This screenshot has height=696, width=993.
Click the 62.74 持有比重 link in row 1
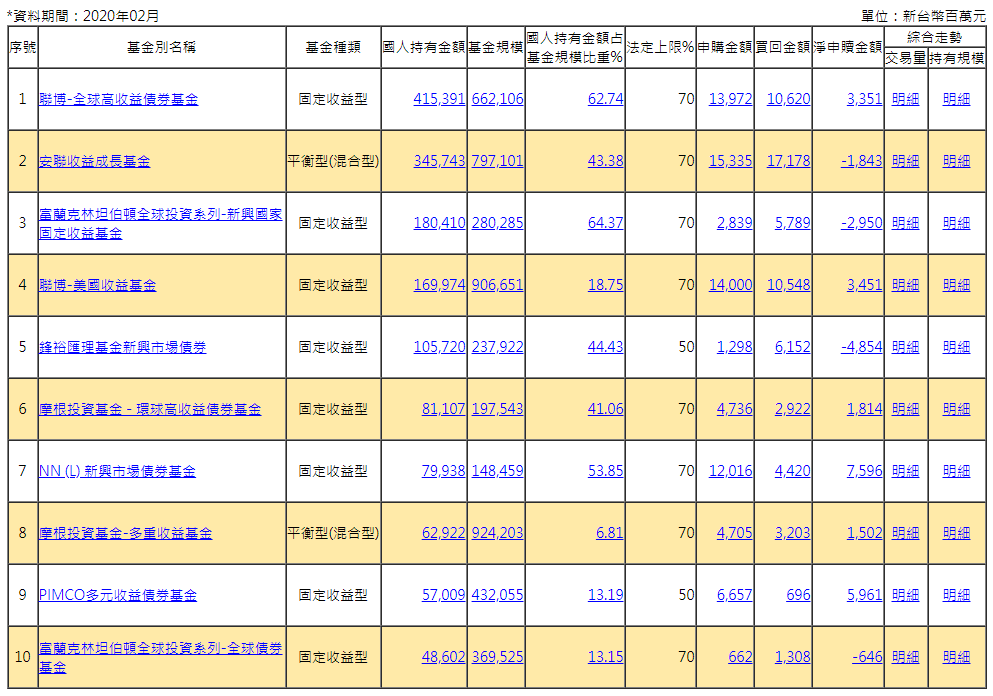603,100
